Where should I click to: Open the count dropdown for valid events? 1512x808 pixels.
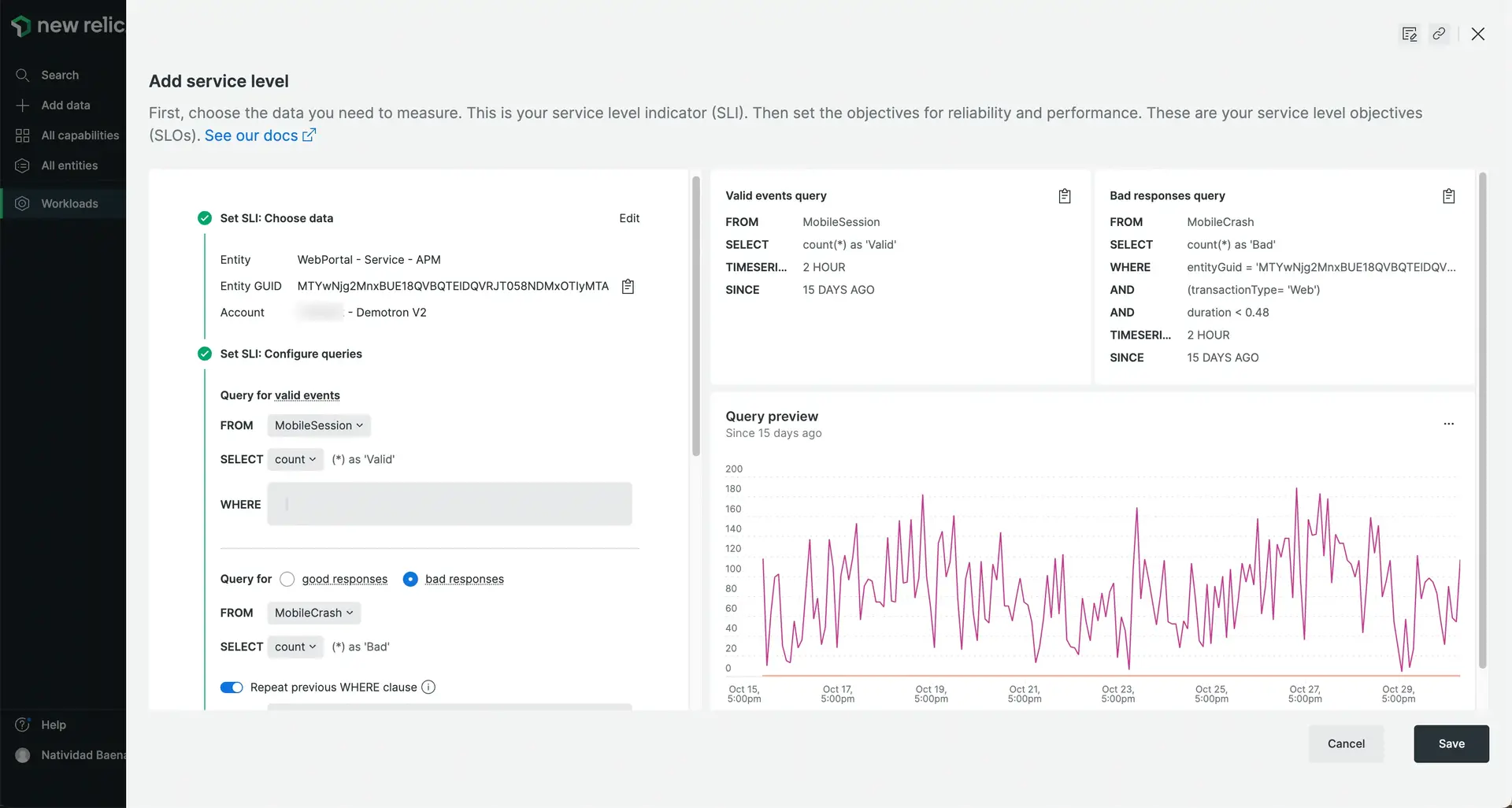click(x=295, y=460)
